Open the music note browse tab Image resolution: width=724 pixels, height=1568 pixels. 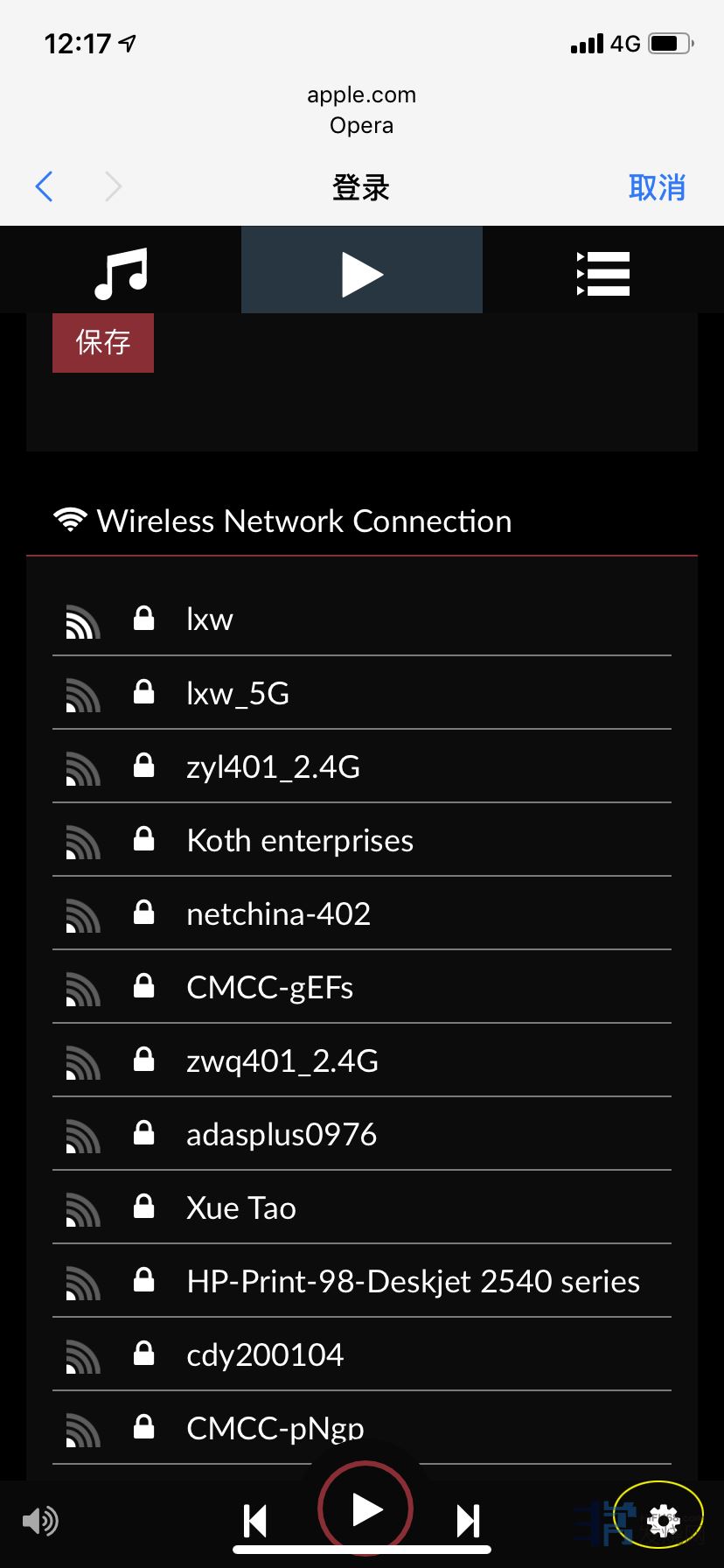pyautogui.click(x=121, y=273)
